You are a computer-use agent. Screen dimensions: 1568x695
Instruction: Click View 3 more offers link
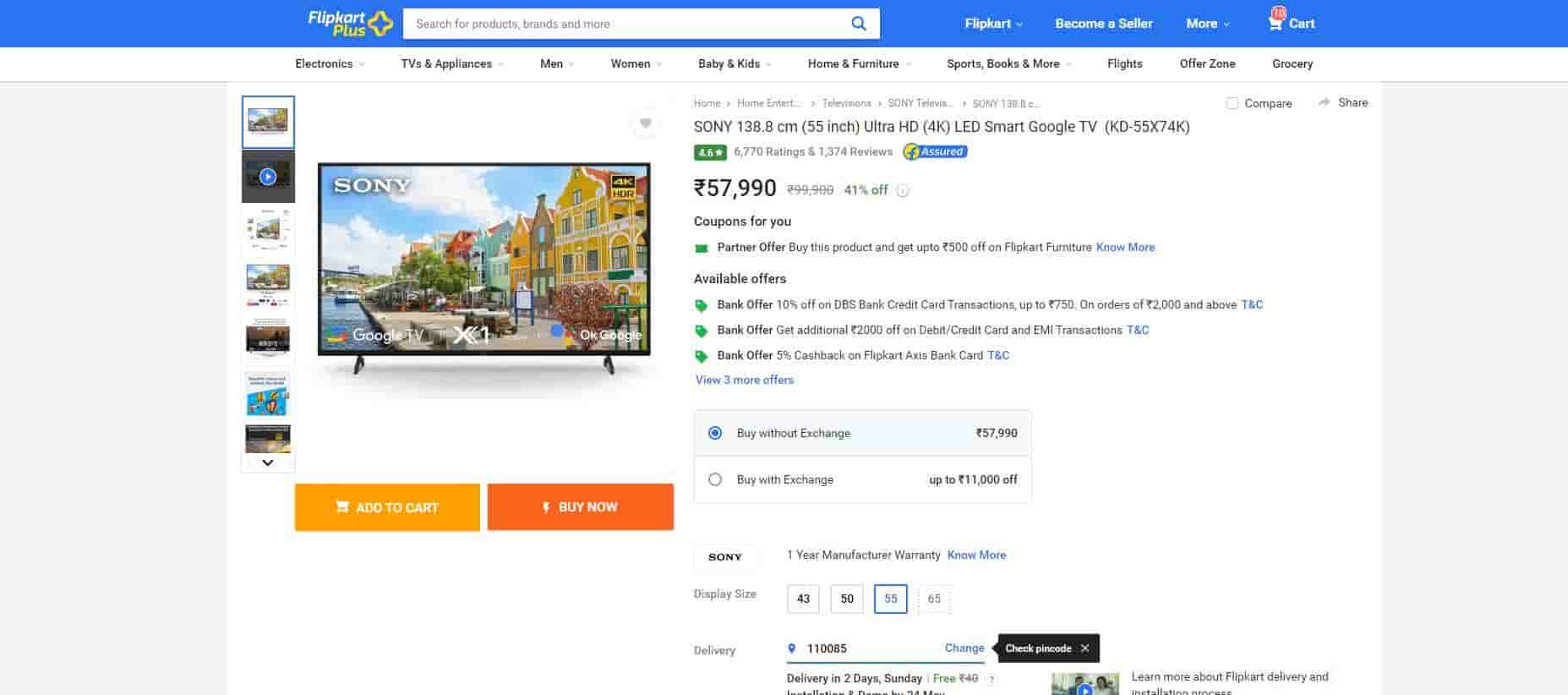pos(745,380)
